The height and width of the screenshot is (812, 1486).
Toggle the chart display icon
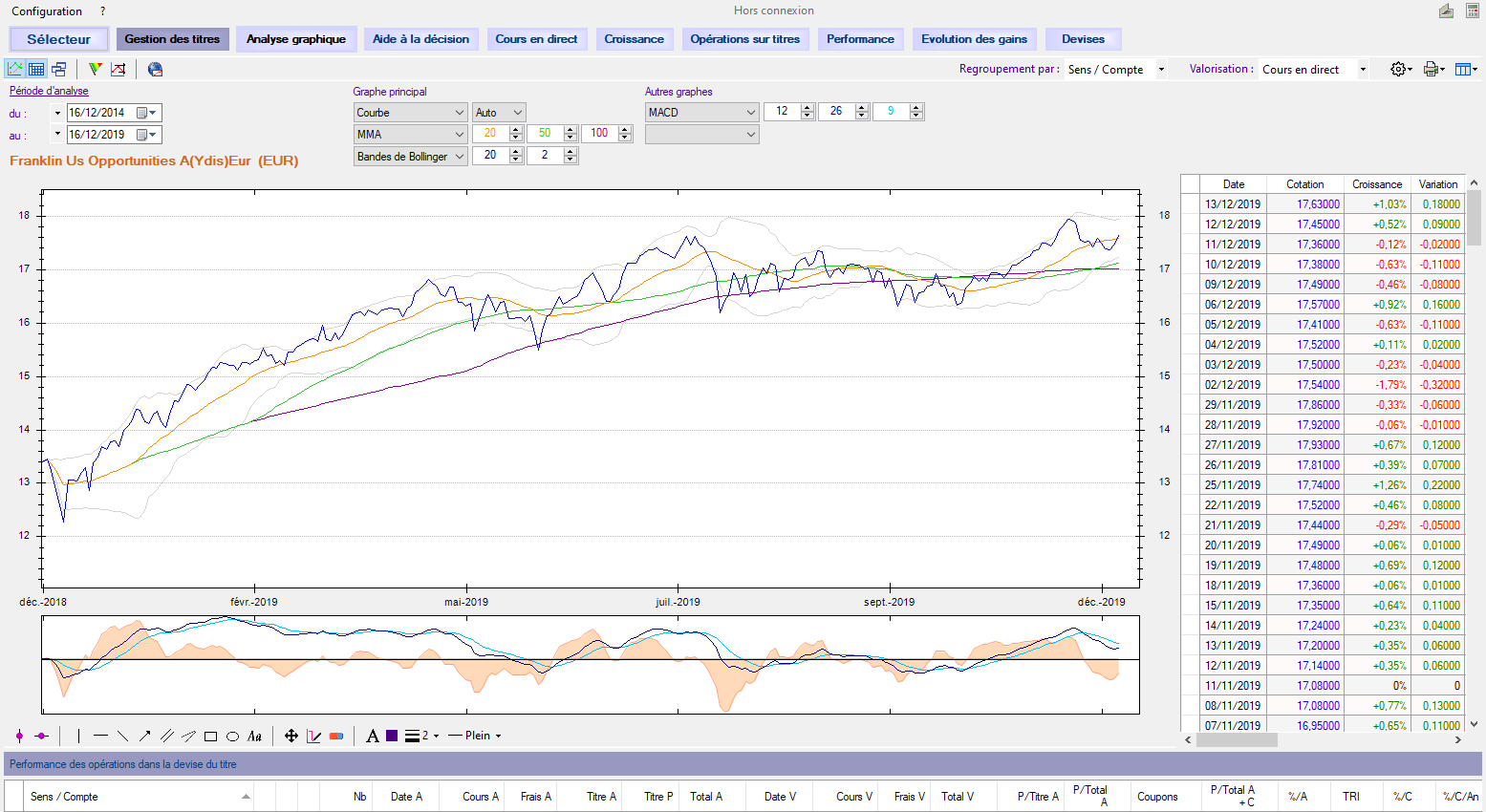click(x=15, y=69)
